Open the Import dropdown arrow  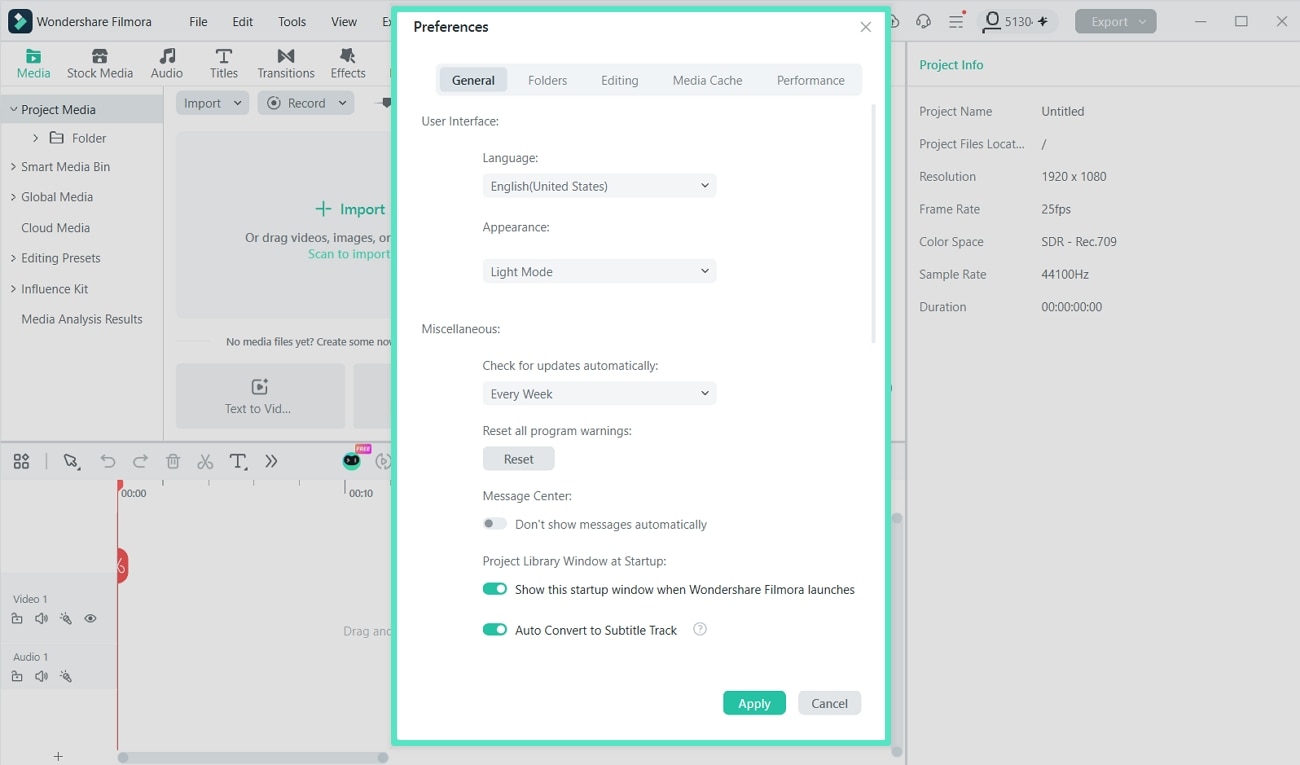[x=237, y=103]
